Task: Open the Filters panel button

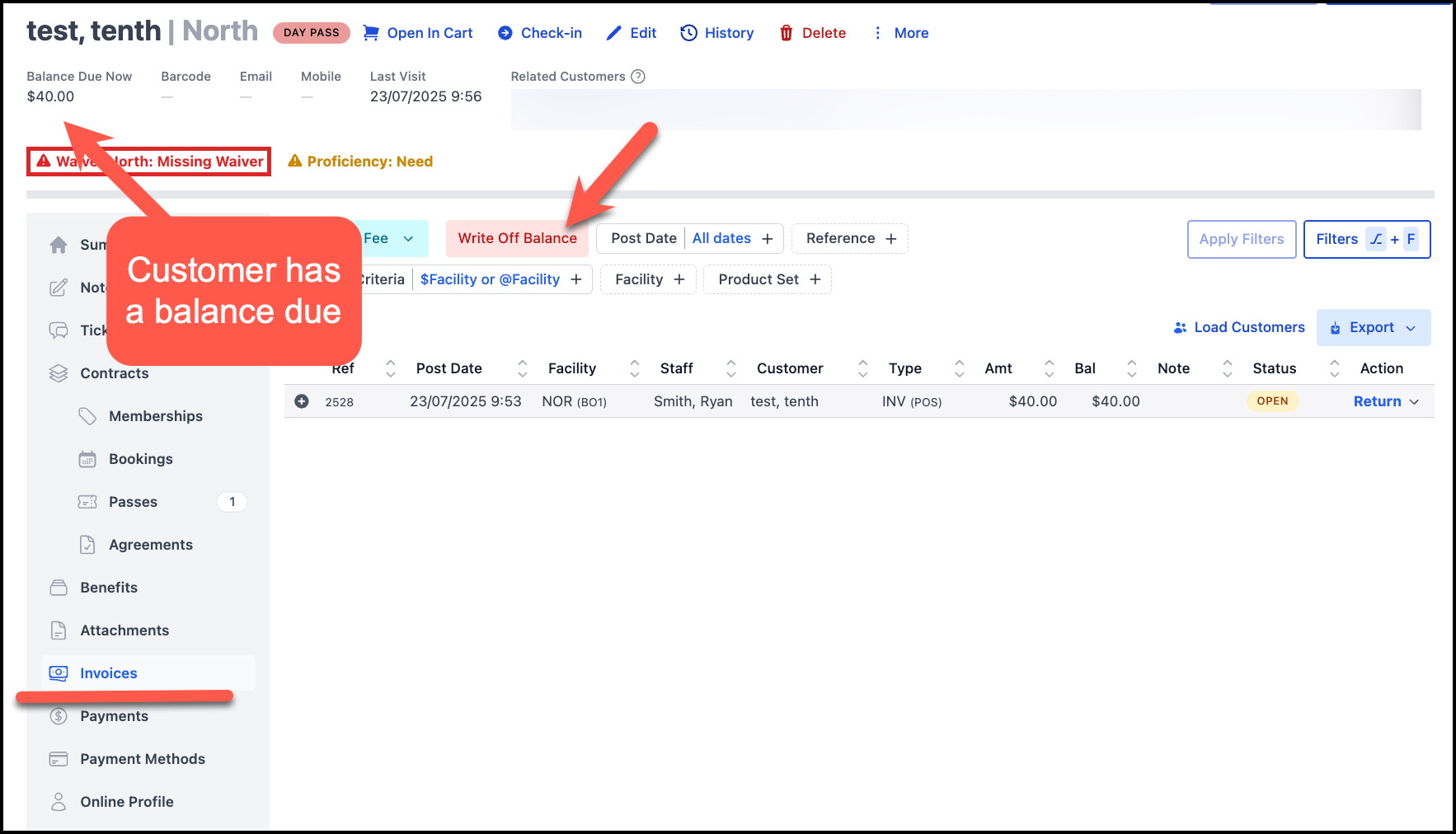Action: (x=1366, y=239)
